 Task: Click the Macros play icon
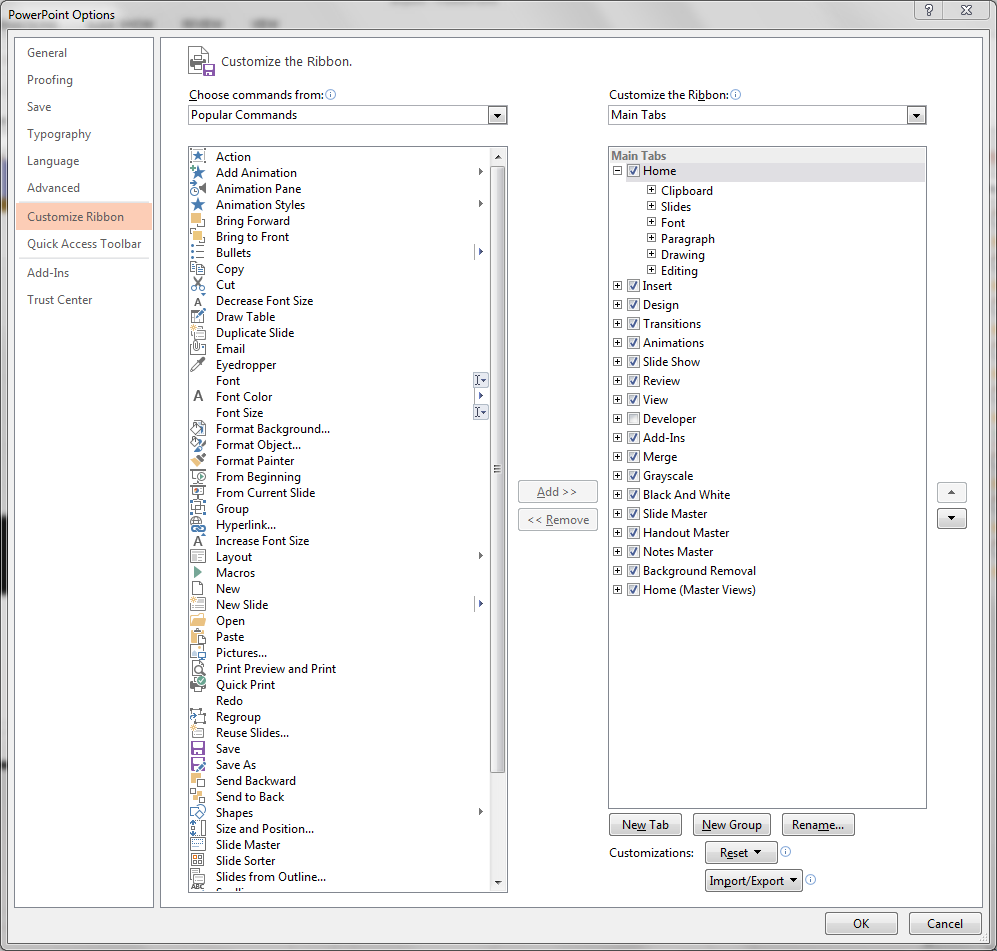198,572
